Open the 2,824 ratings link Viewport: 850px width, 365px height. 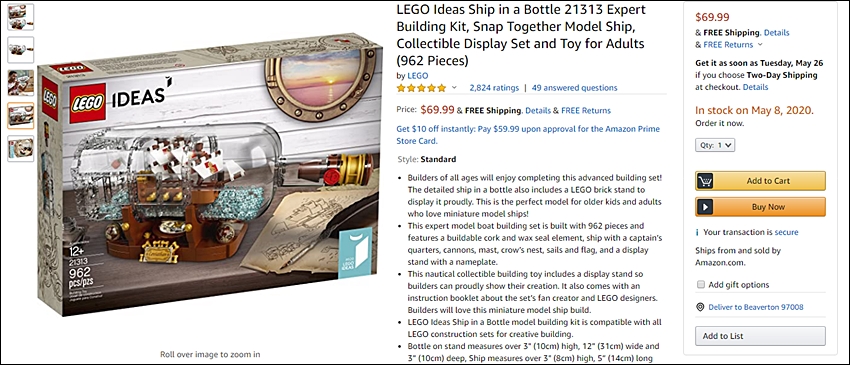click(494, 88)
